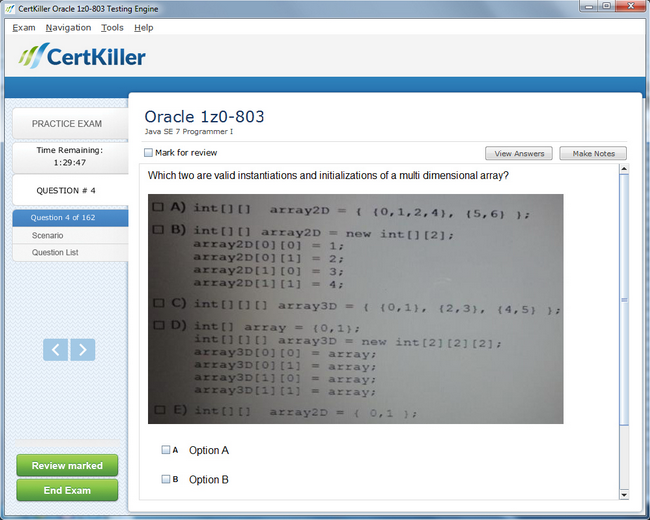Click the next question arrow icon
The image size is (650, 520).
click(83, 349)
